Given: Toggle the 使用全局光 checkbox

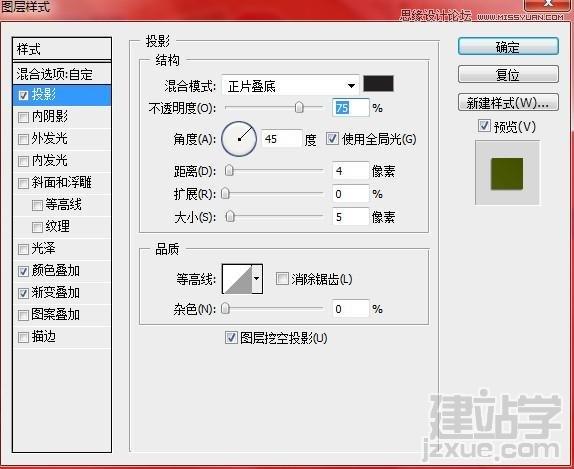Looking at the screenshot, I should 332,139.
